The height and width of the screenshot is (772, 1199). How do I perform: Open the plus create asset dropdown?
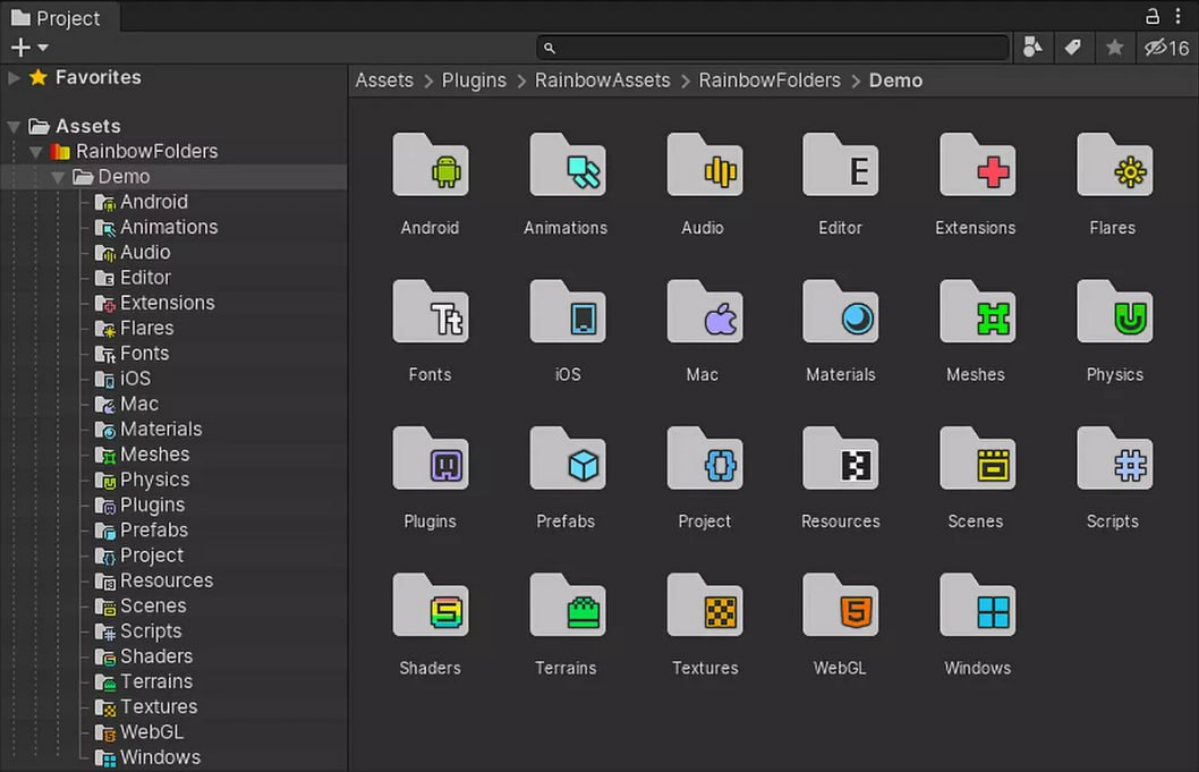30,47
